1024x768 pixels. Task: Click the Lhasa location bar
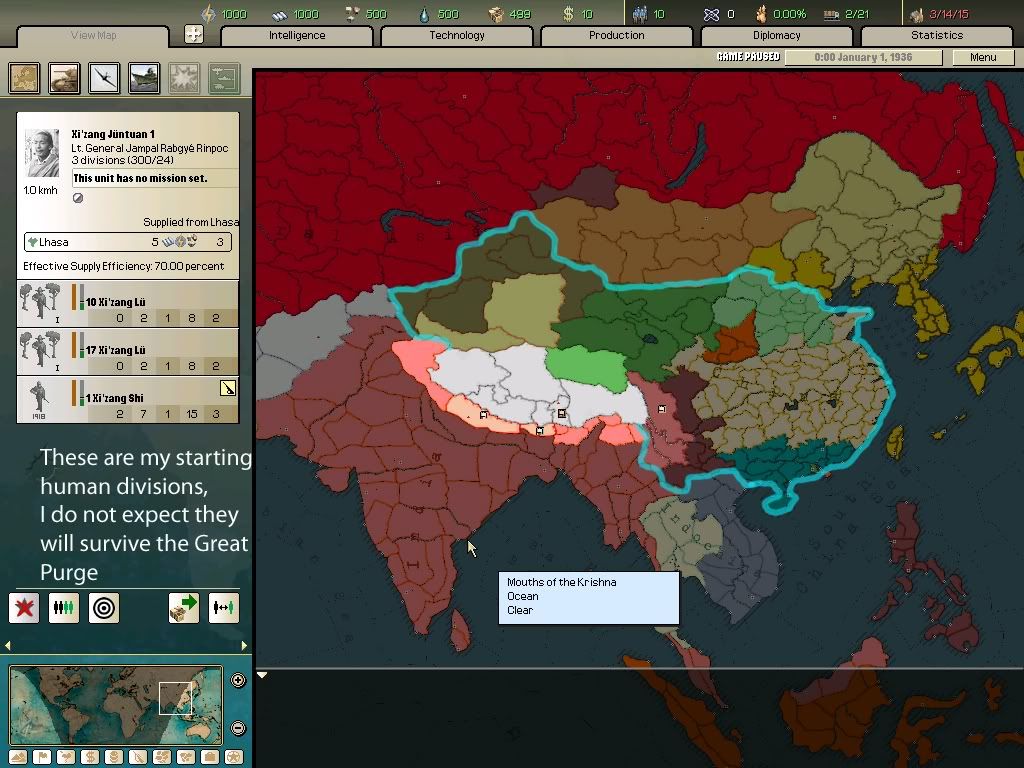point(127,242)
